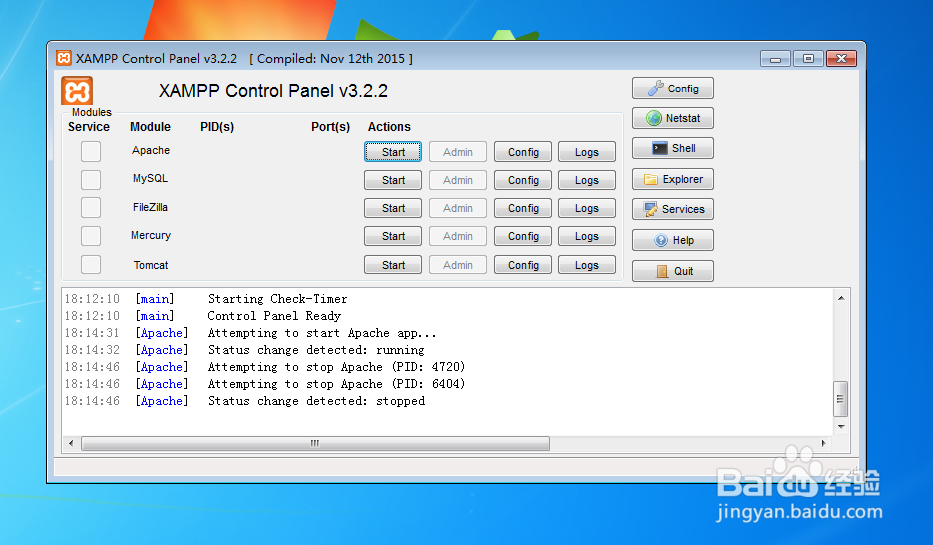
Task: Open the Tomcat Config button
Action: click(x=523, y=264)
